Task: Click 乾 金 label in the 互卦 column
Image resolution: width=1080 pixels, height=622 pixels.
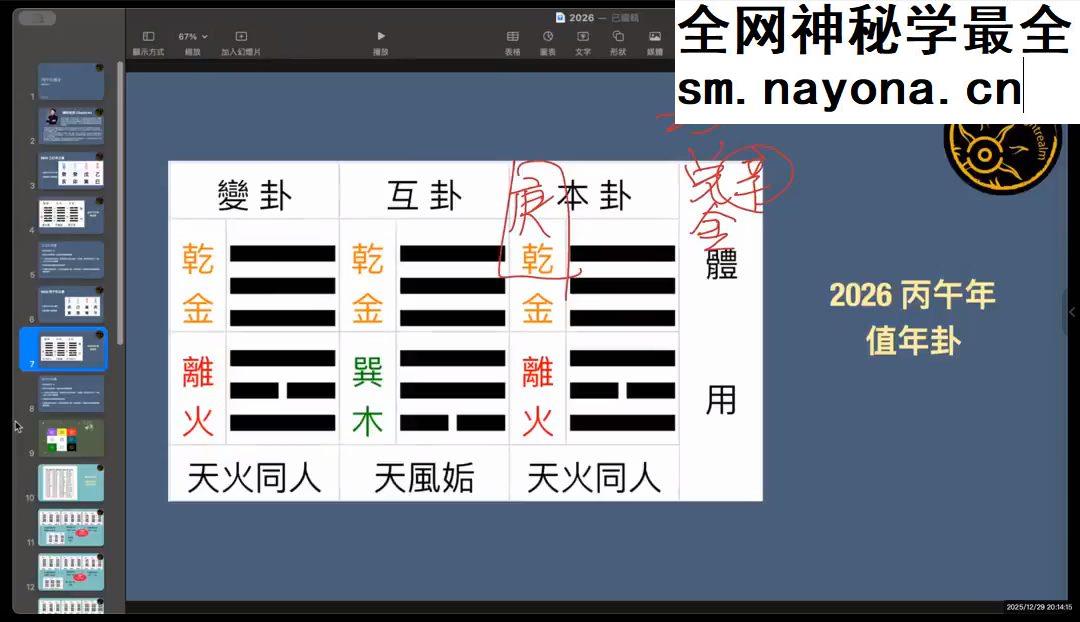Action: (x=367, y=283)
